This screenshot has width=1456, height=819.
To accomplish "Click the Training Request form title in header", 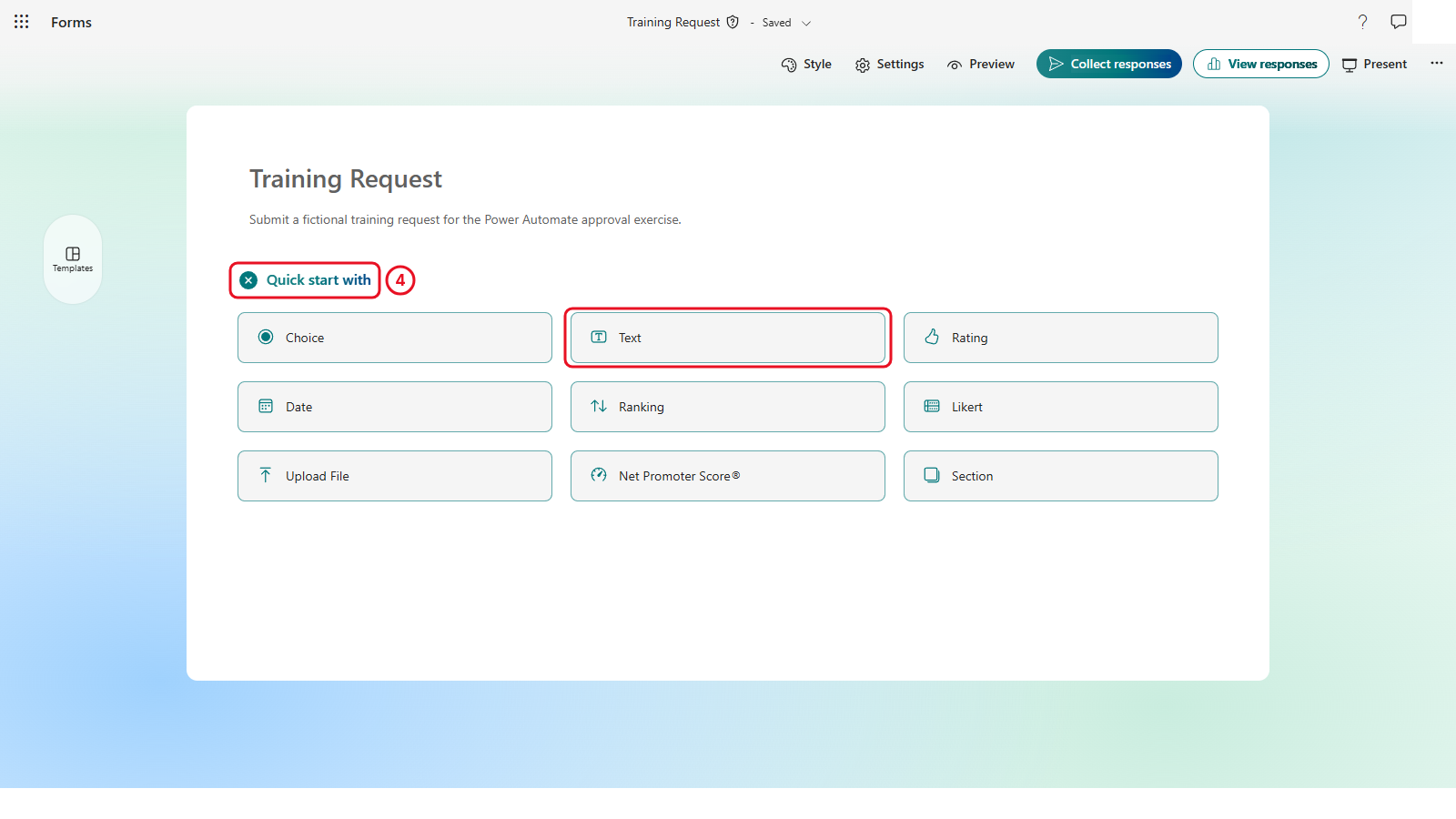I will pos(672,22).
